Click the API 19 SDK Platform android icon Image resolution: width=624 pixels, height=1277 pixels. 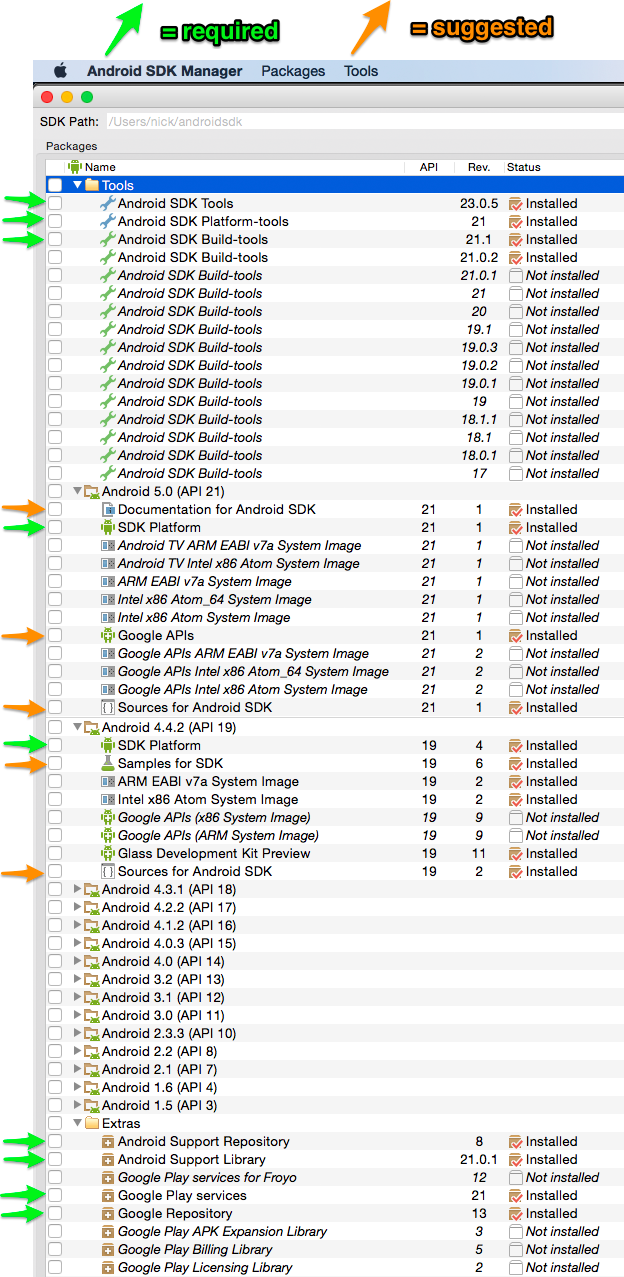[x=108, y=745]
